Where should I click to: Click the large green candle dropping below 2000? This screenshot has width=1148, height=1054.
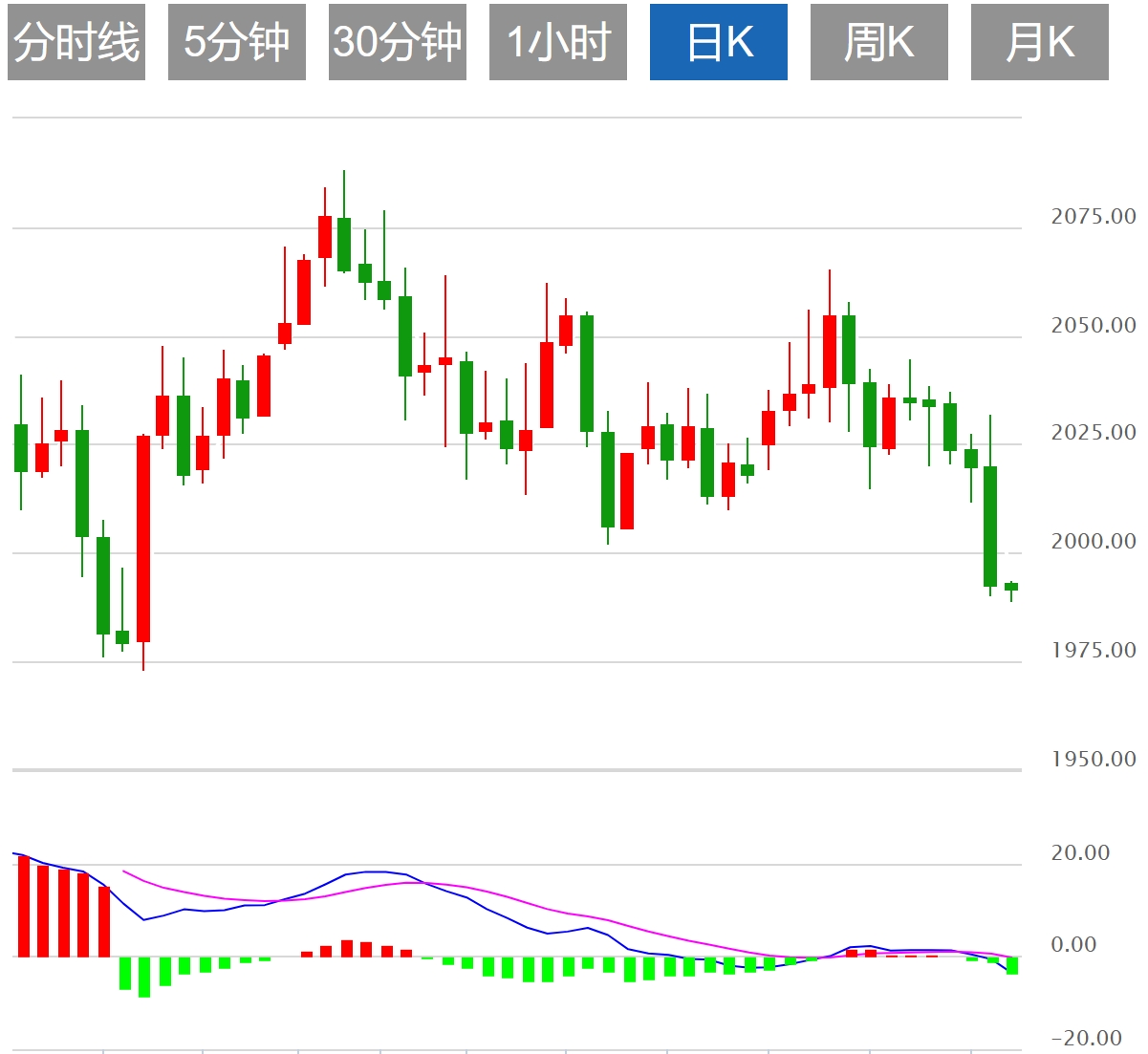[990, 526]
